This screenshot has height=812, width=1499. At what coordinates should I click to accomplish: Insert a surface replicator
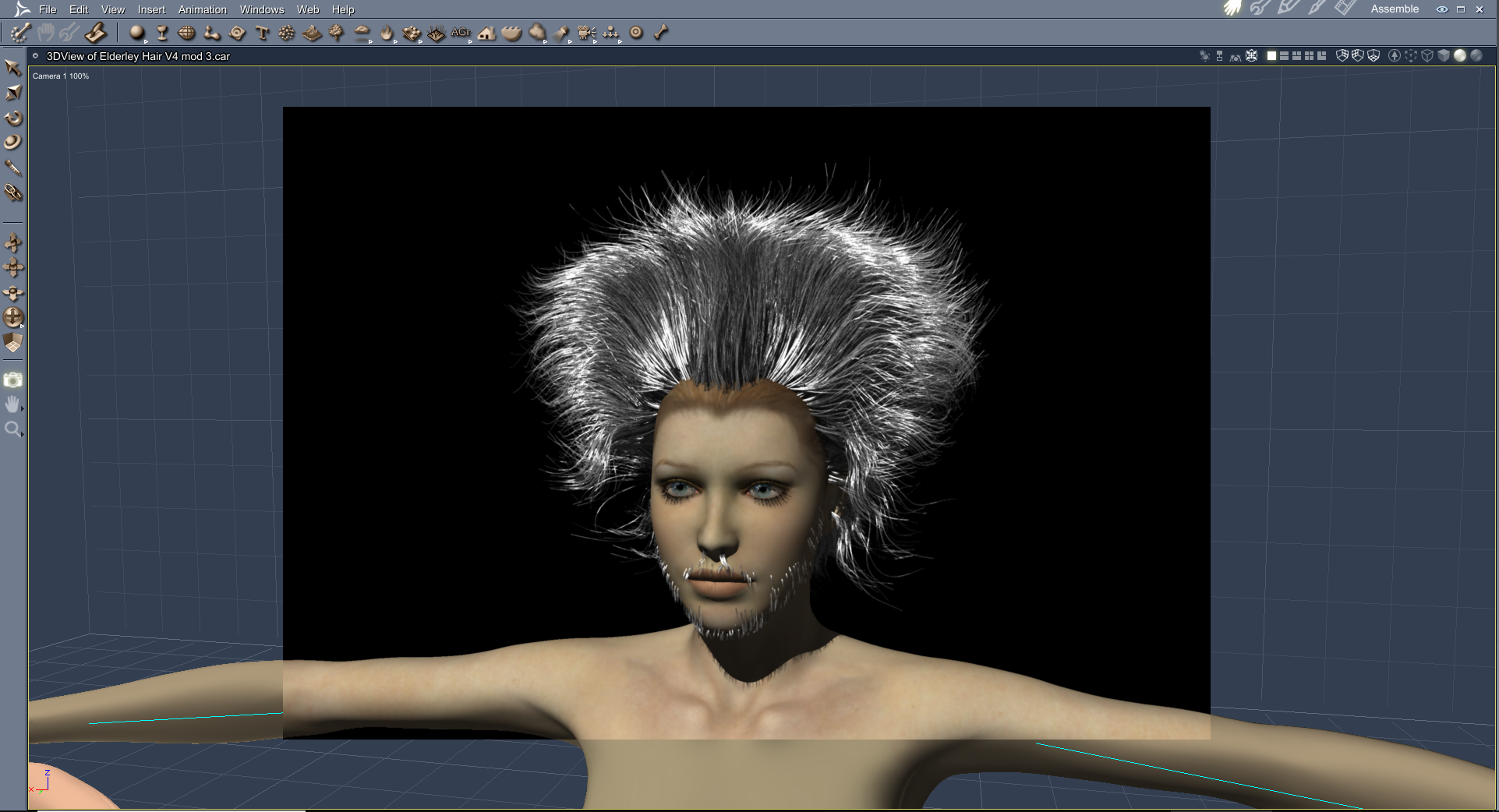click(412, 33)
